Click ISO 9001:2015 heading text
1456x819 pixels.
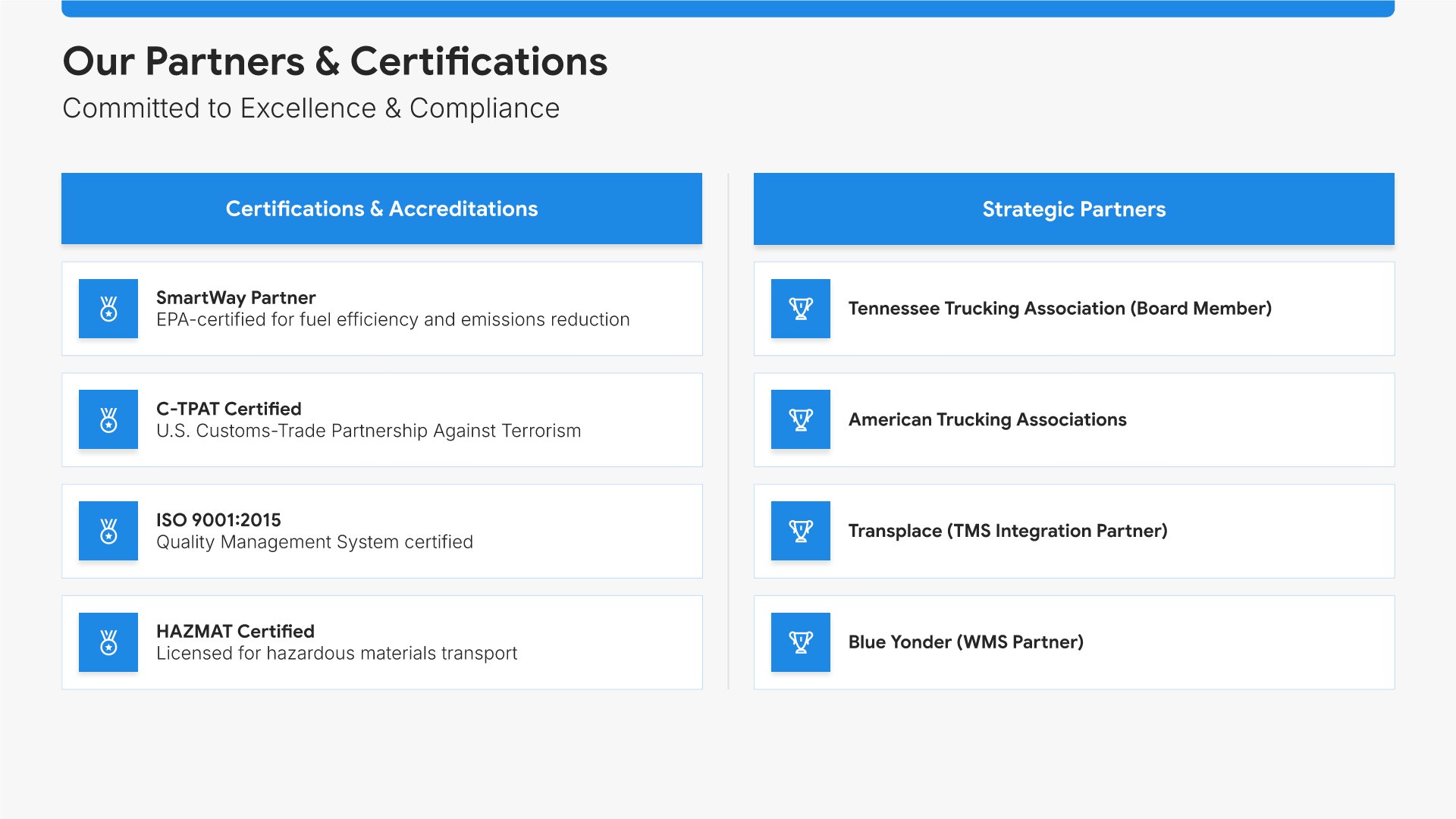218,519
